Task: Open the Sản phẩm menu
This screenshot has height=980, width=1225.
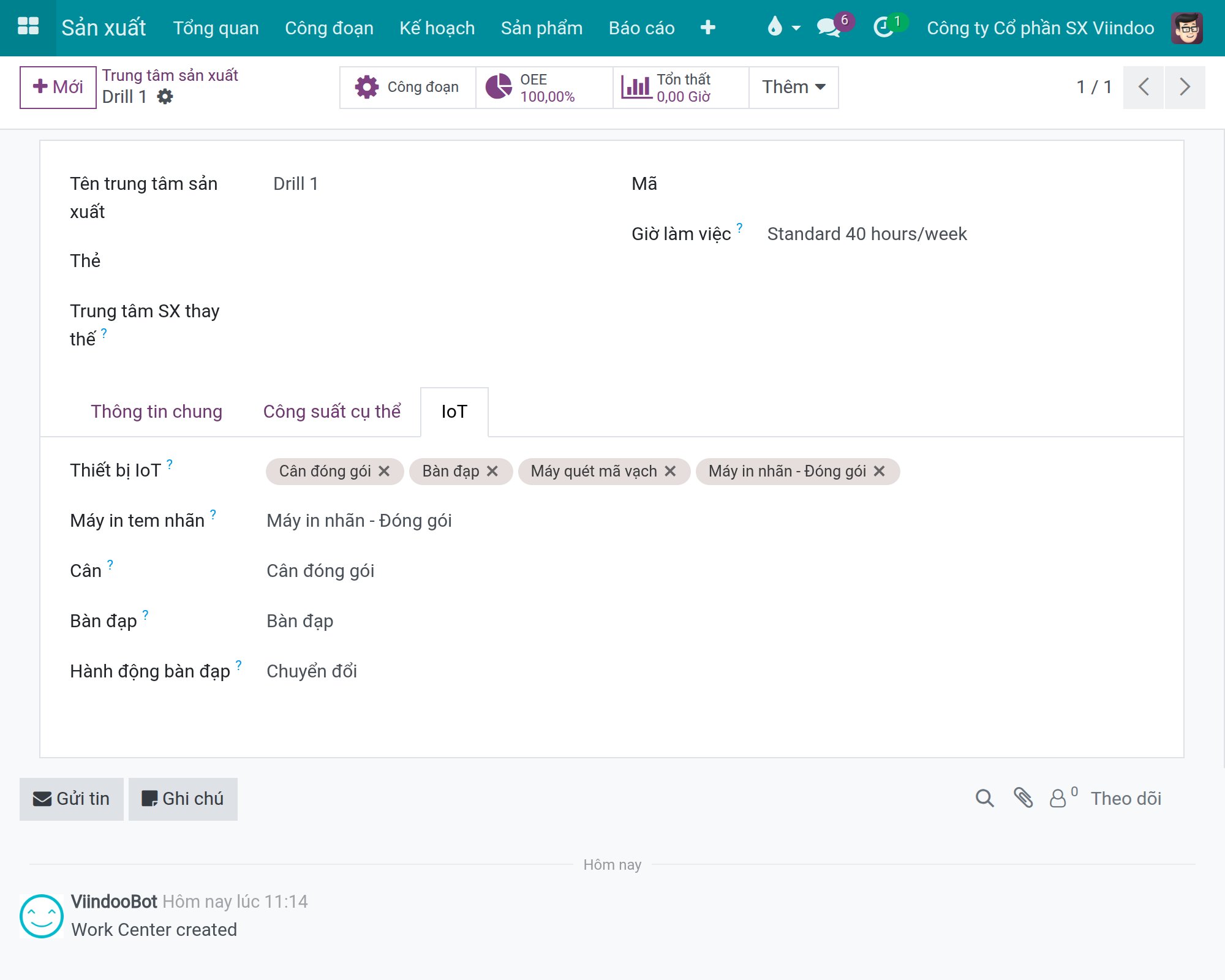Action: [542, 28]
